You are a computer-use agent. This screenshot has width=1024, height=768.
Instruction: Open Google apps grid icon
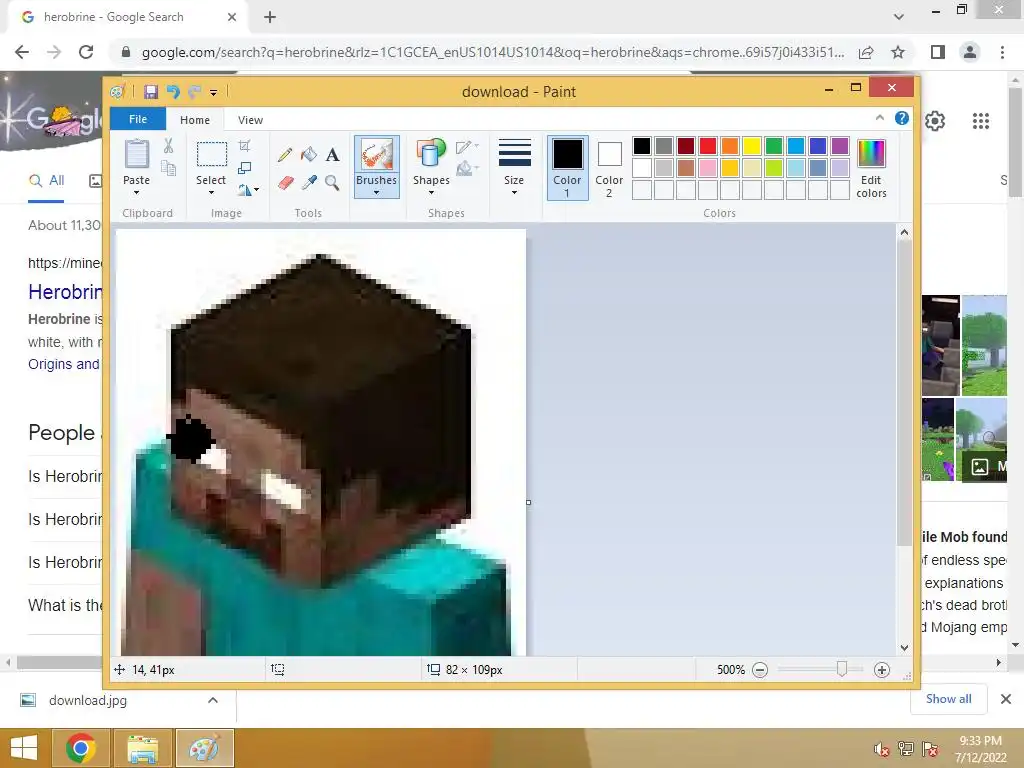coord(981,121)
